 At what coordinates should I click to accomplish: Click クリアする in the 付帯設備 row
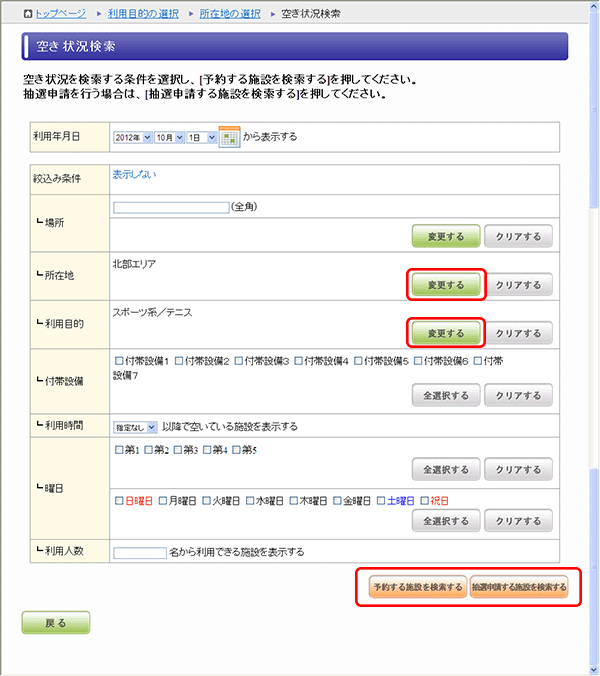[518, 395]
